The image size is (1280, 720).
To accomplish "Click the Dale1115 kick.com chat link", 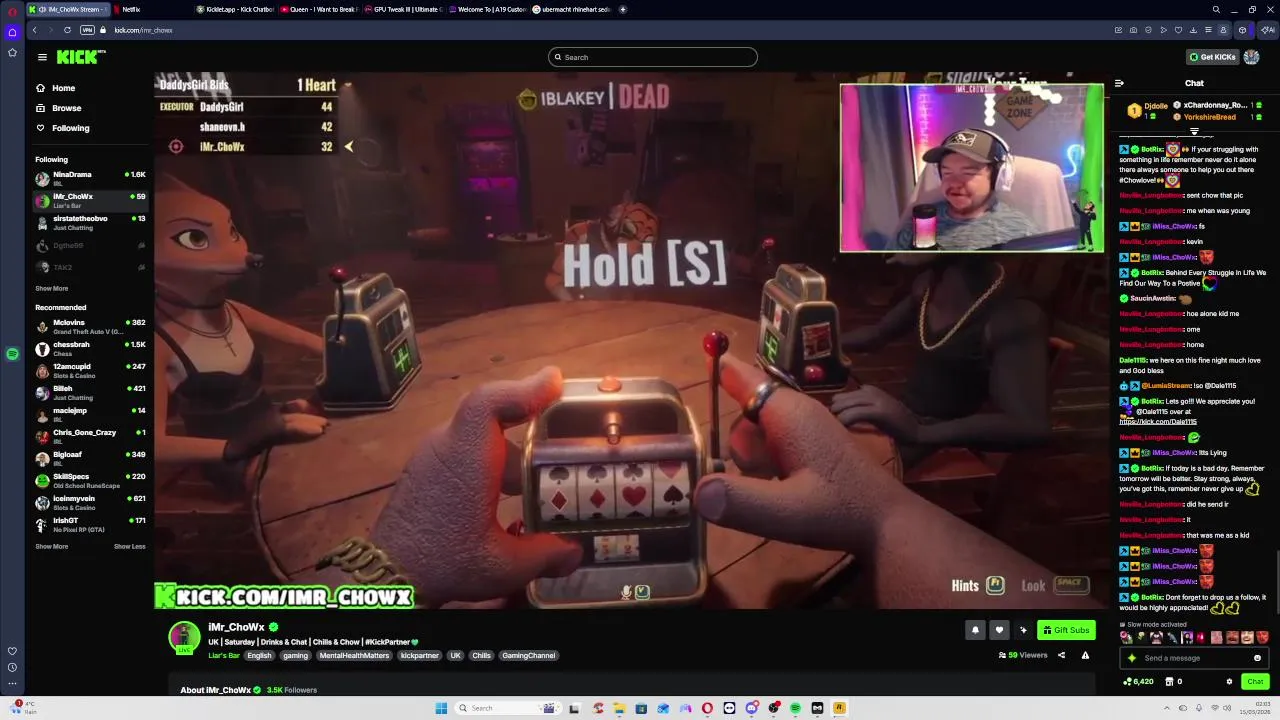I will coord(1158,422).
